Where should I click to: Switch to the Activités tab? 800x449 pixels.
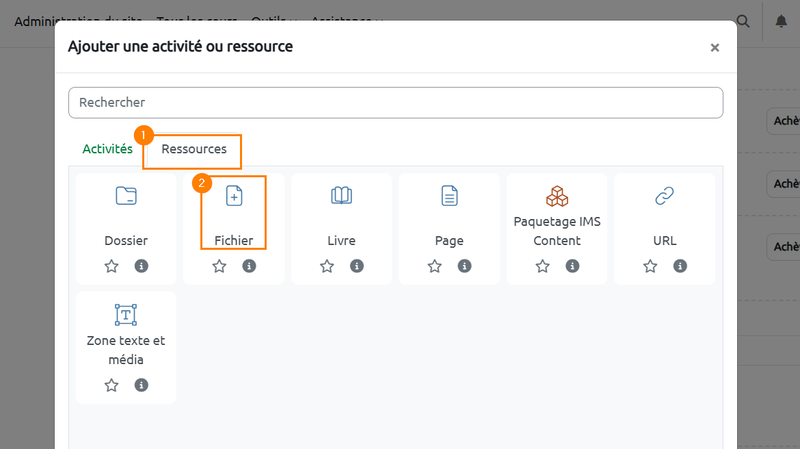(x=108, y=149)
